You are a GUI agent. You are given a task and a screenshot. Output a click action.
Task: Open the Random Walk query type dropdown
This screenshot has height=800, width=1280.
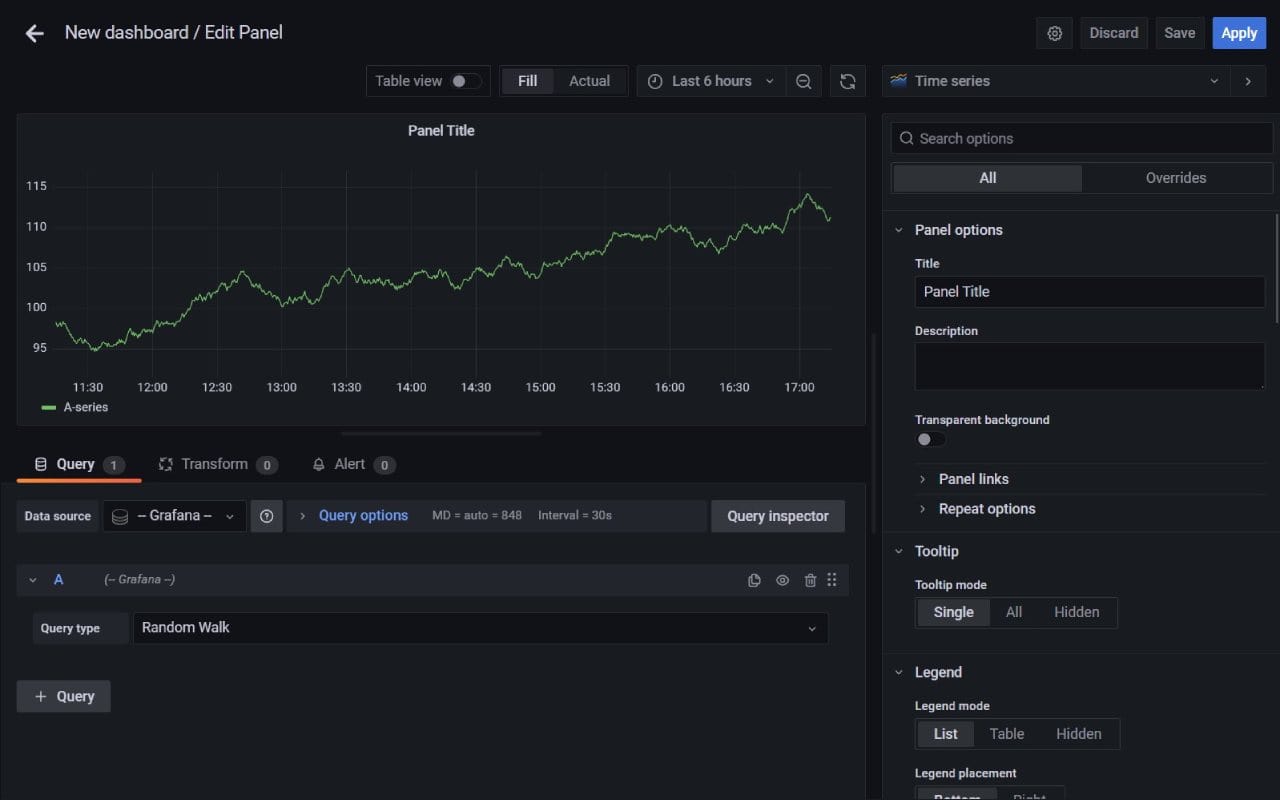(480, 628)
